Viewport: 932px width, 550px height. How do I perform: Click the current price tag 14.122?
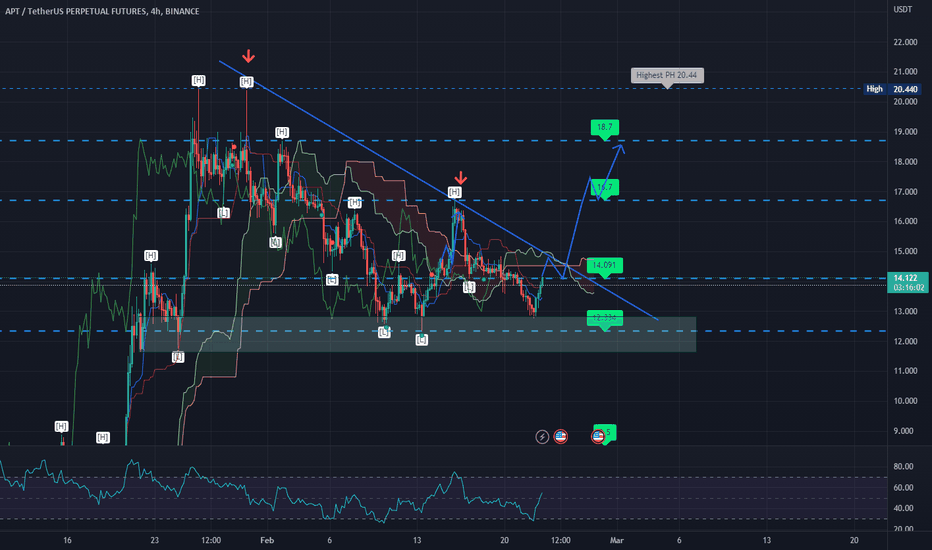905,278
